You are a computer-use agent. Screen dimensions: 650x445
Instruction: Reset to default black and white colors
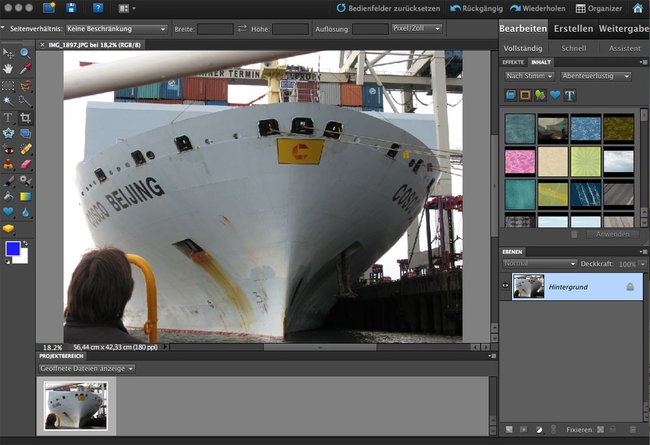7,262
